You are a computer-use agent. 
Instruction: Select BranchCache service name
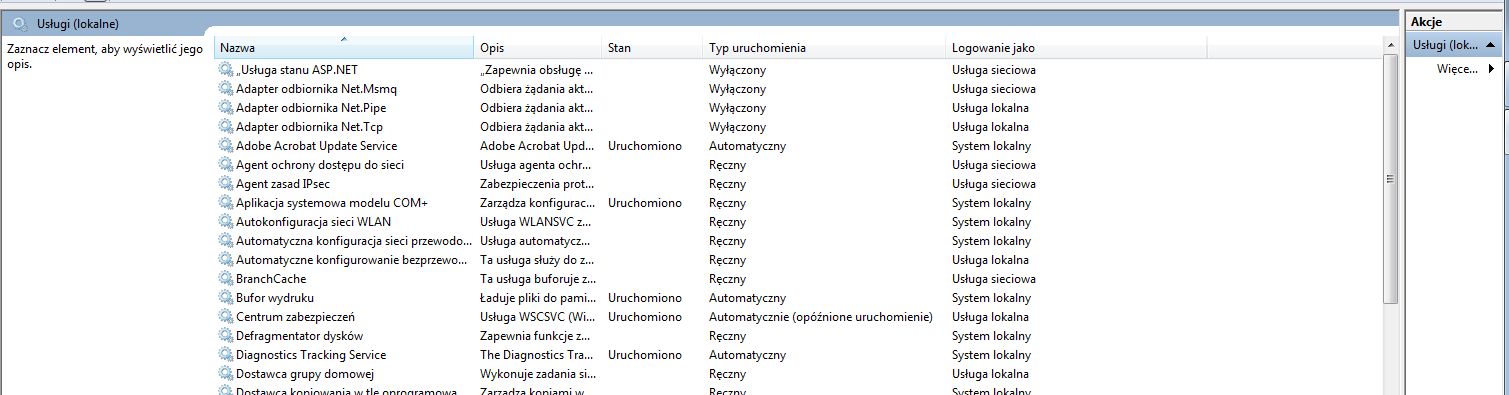[x=271, y=279]
